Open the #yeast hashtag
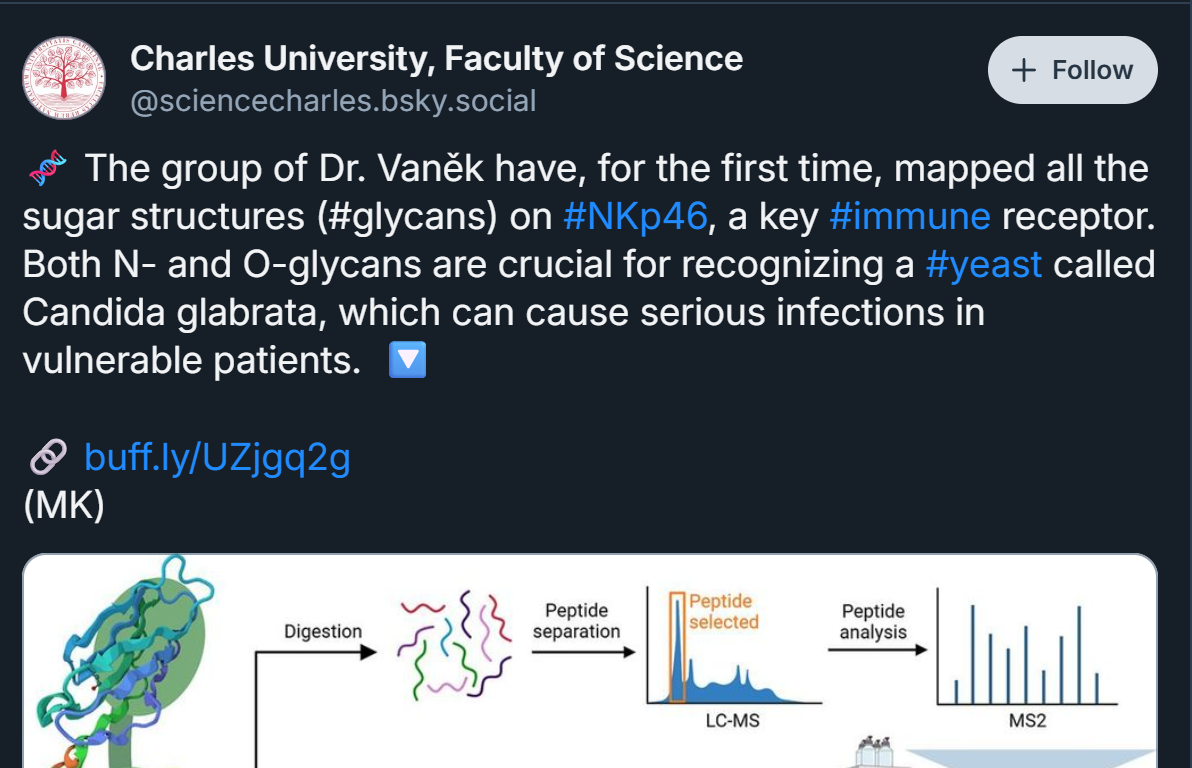 click(984, 265)
